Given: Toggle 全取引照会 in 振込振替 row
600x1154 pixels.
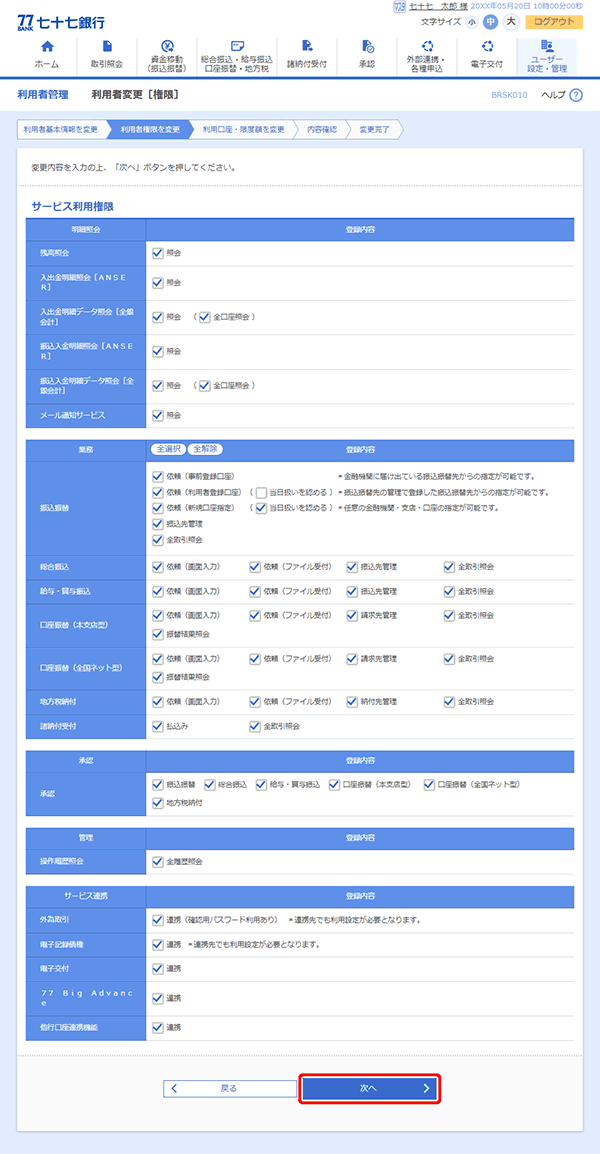Looking at the screenshot, I should click(158, 540).
